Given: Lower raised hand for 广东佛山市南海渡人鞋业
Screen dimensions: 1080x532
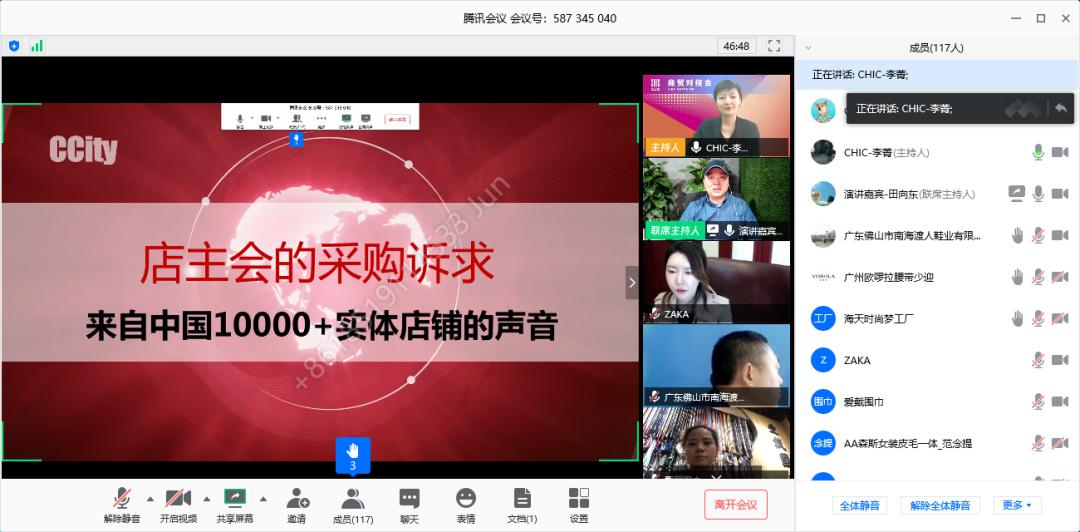Looking at the screenshot, I should coord(1017,235).
